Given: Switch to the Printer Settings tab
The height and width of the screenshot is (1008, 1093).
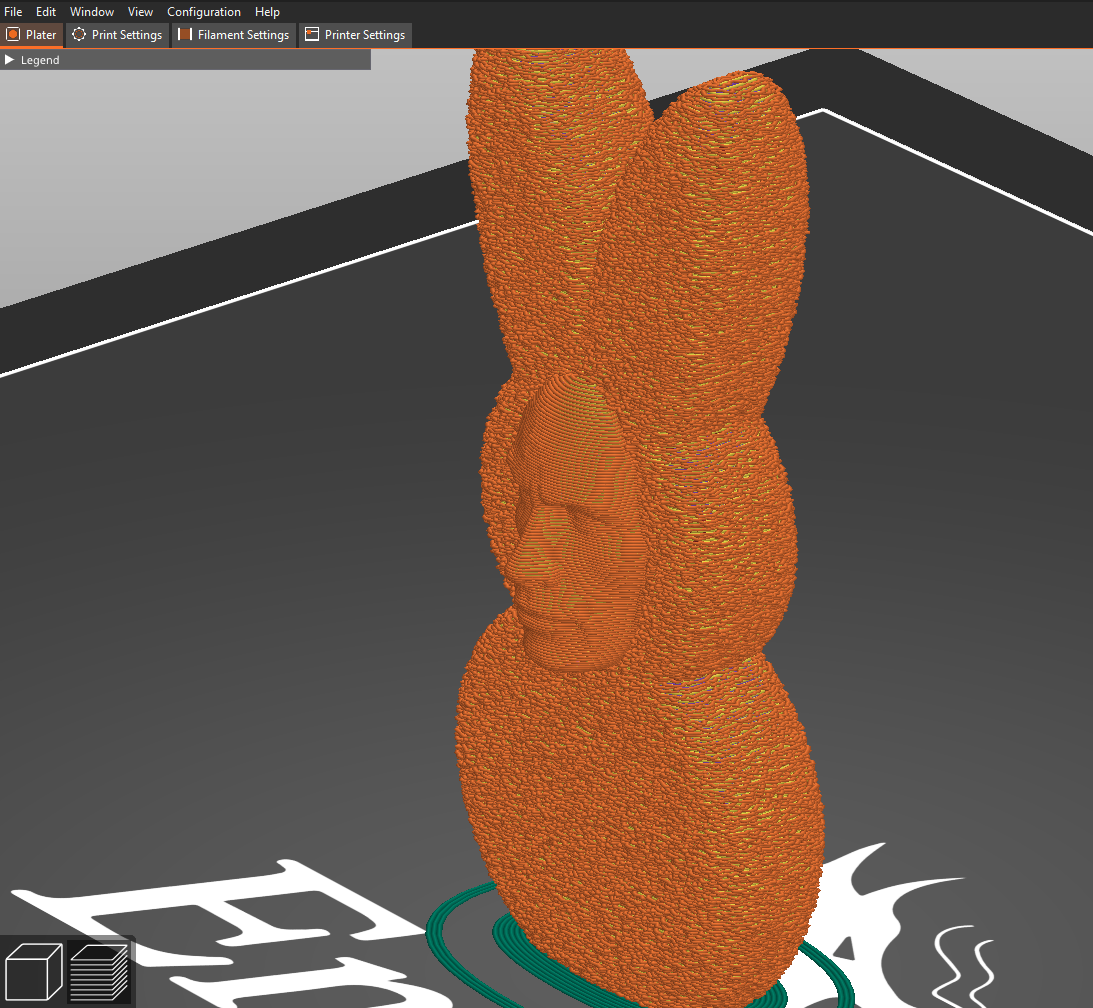Looking at the screenshot, I should 355,34.
